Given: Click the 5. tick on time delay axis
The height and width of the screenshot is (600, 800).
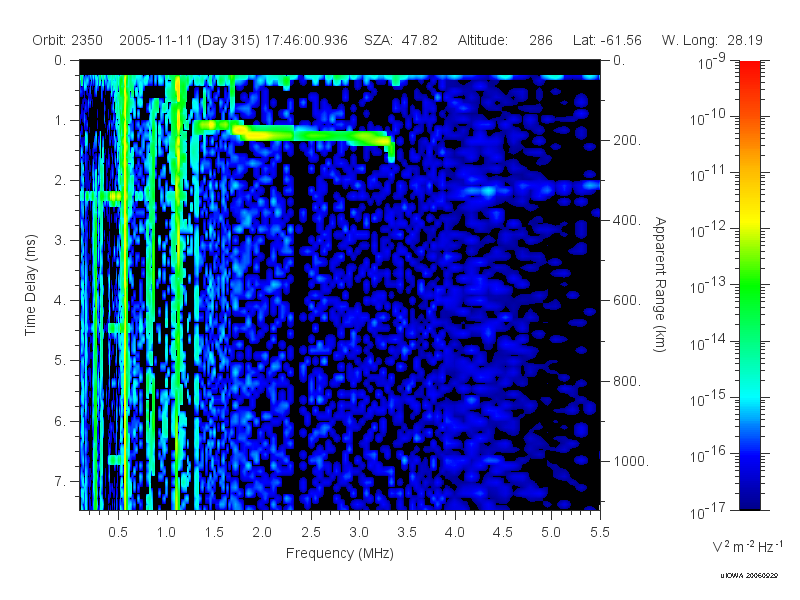Looking at the screenshot, I should [x=60, y=360].
